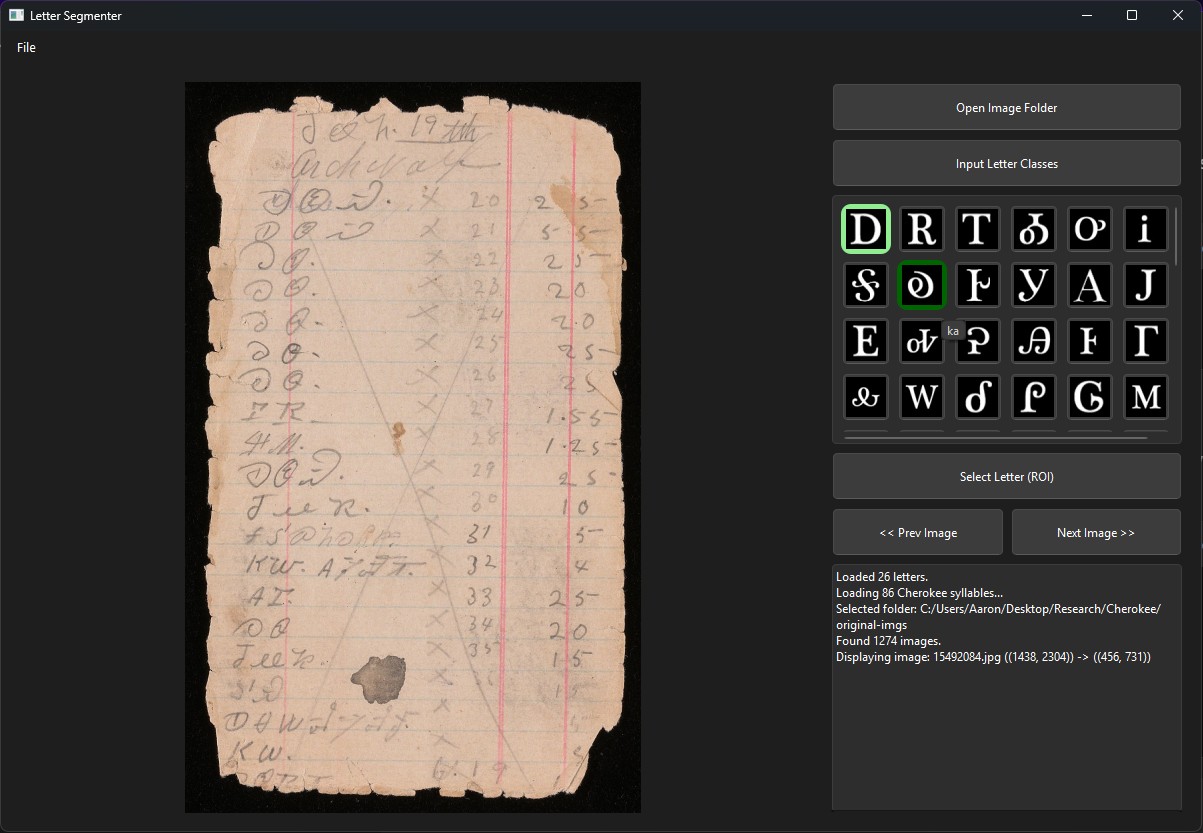Select the W-shaped Ꮃ (la) syllable icon
The height and width of the screenshot is (833, 1203).
(921, 397)
